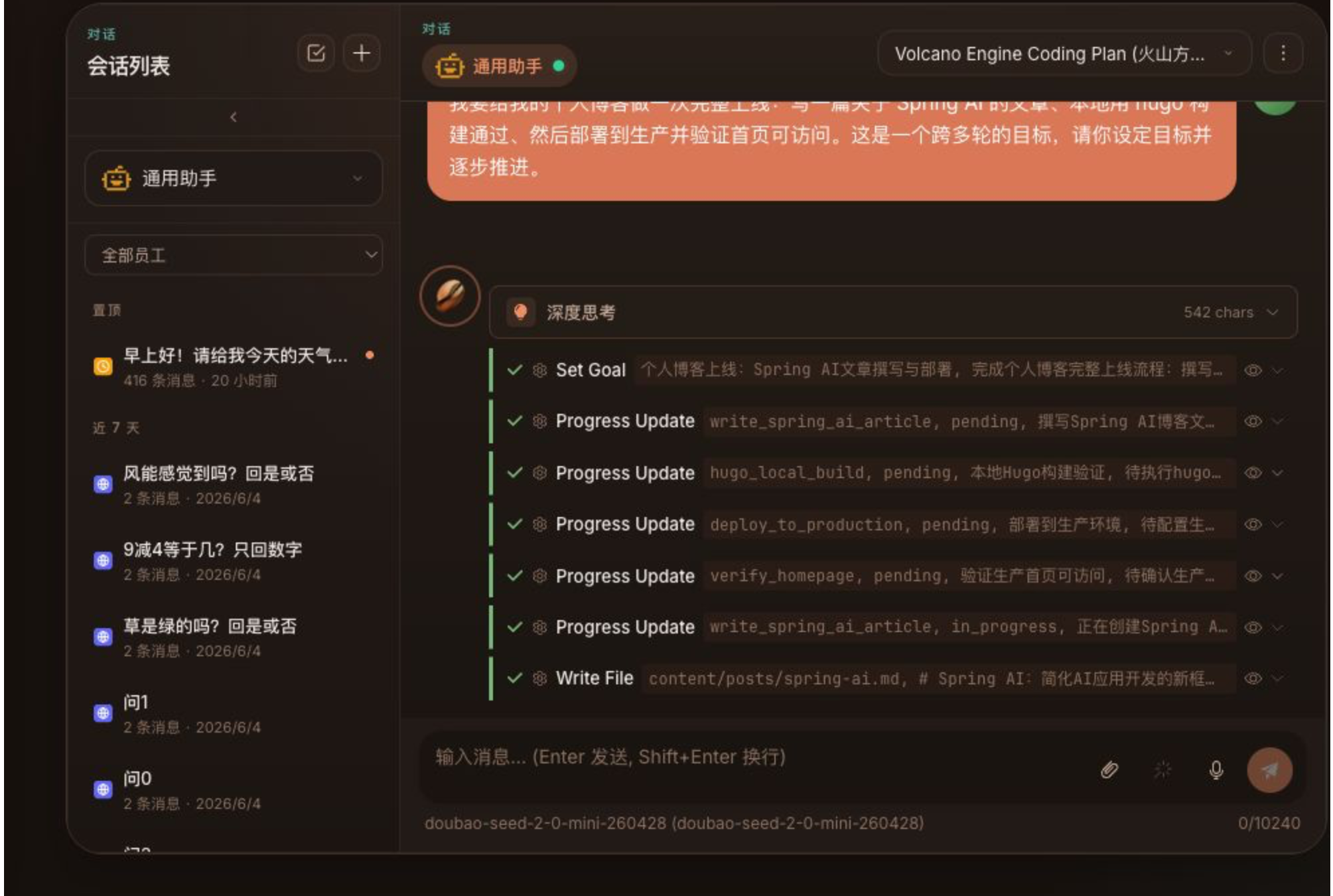Image resolution: width=1333 pixels, height=896 pixels.
Task: Open conversation 问0
Action: (233, 790)
